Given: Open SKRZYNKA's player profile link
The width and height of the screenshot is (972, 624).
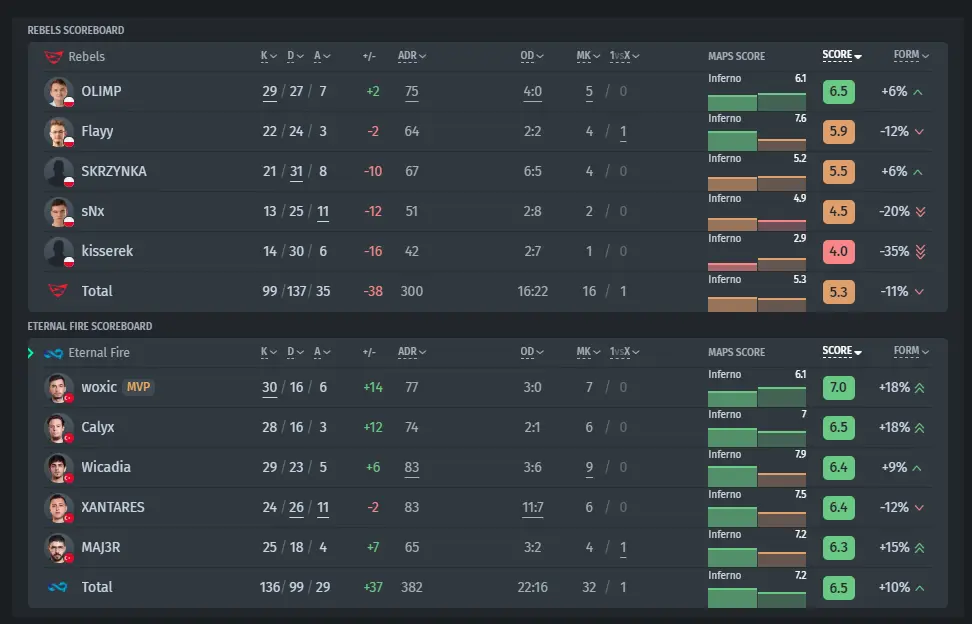Looking at the screenshot, I should (114, 172).
